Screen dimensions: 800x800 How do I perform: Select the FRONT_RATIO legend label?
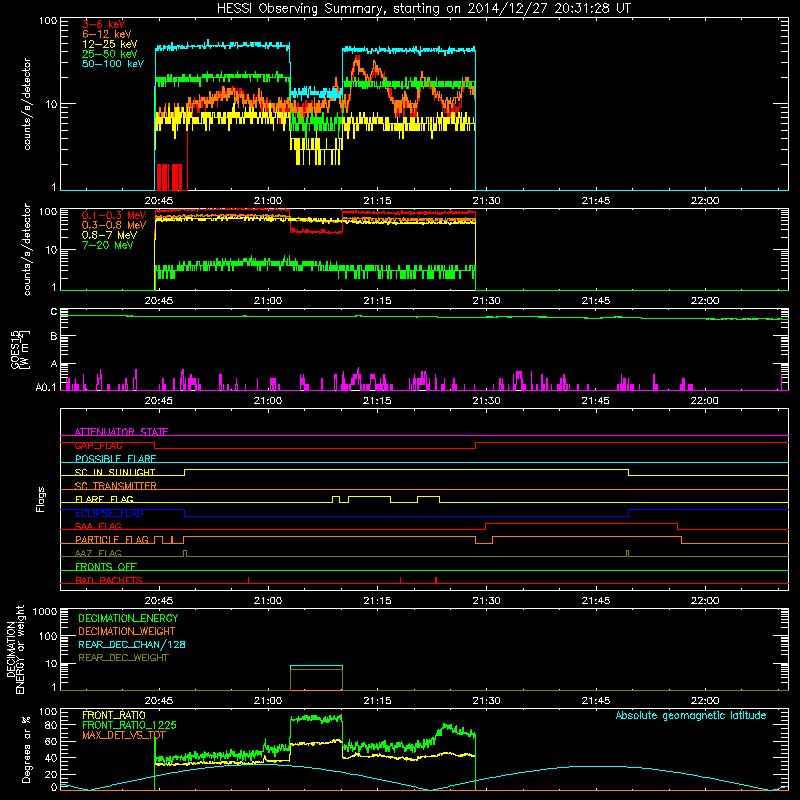pos(114,715)
